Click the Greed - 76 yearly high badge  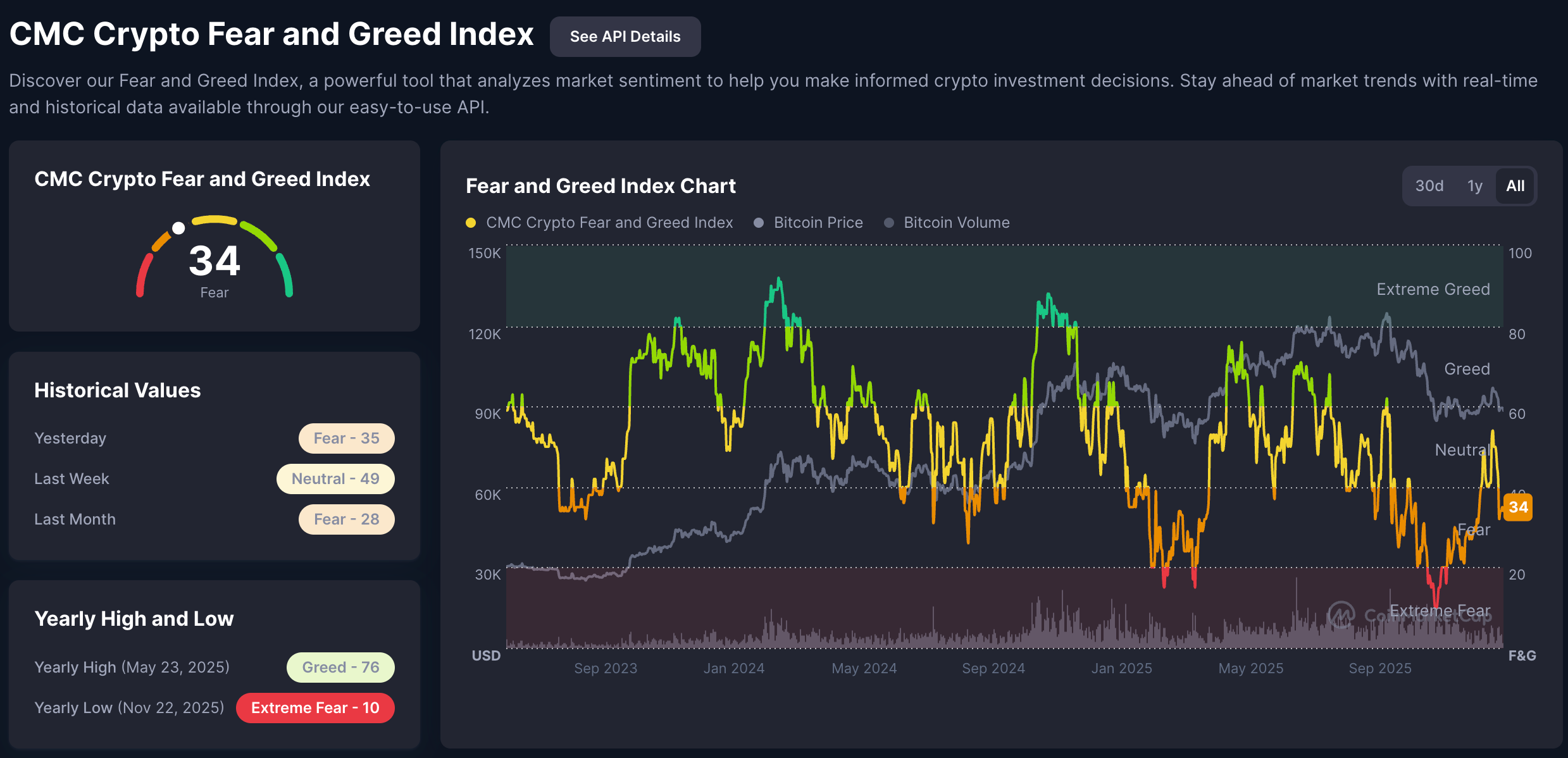coord(340,668)
